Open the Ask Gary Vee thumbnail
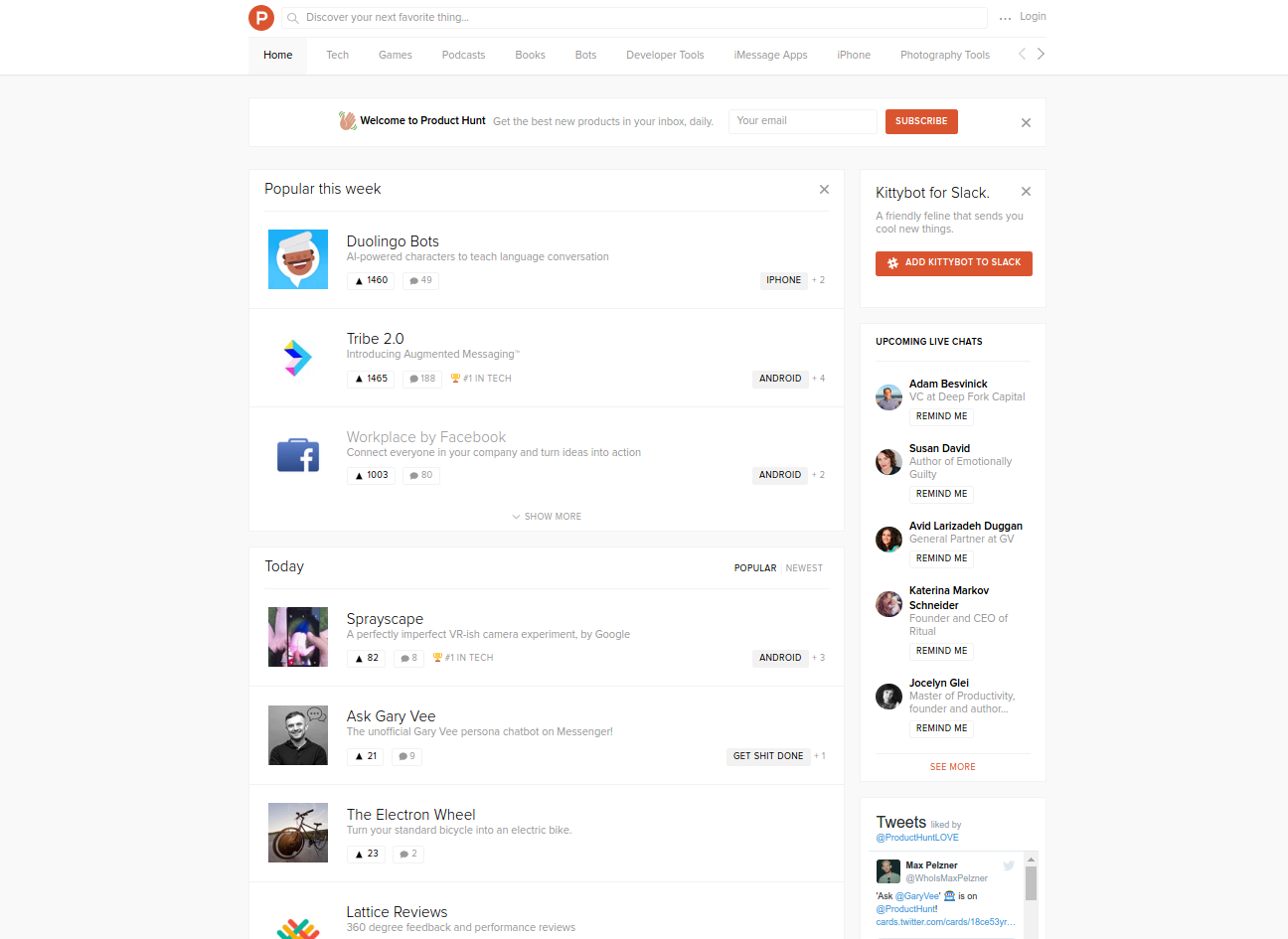1288x939 pixels. tap(298, 735)
